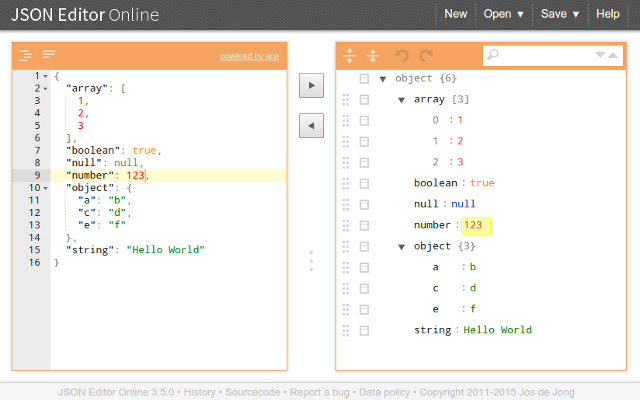Click the JSON Editor Online title
Image resolution: width=640 pixels, height=400 pixels.
(85, 15)
